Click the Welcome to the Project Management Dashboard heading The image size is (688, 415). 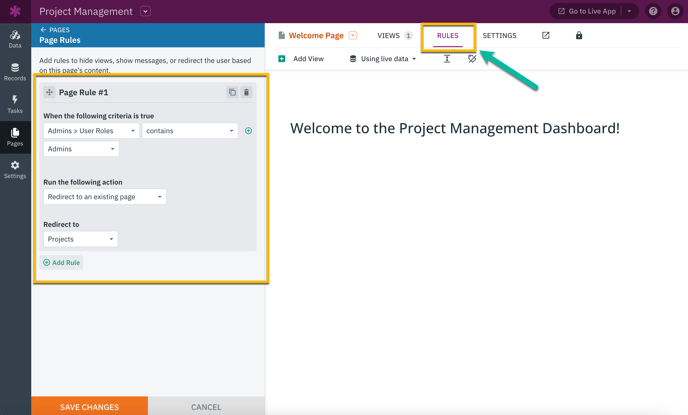(455, 128)
